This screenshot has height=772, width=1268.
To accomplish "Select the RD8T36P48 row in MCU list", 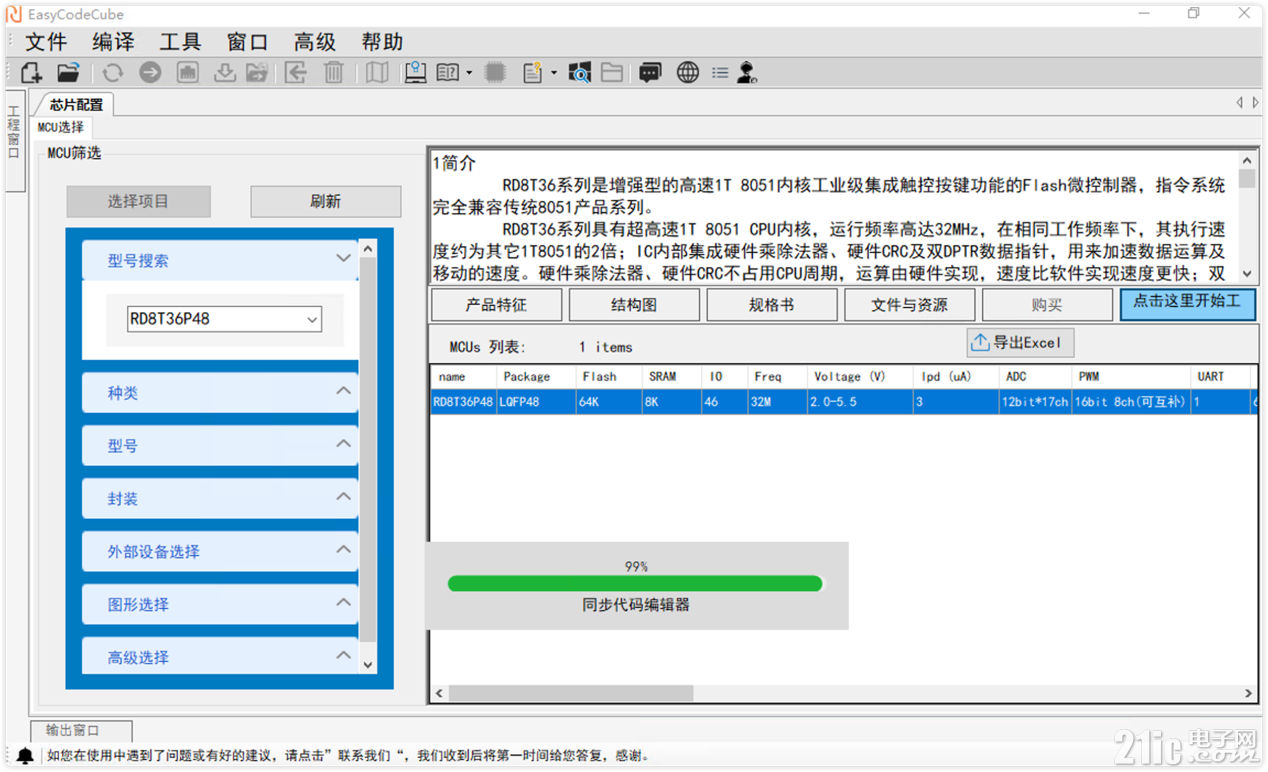I will point(843,402).
